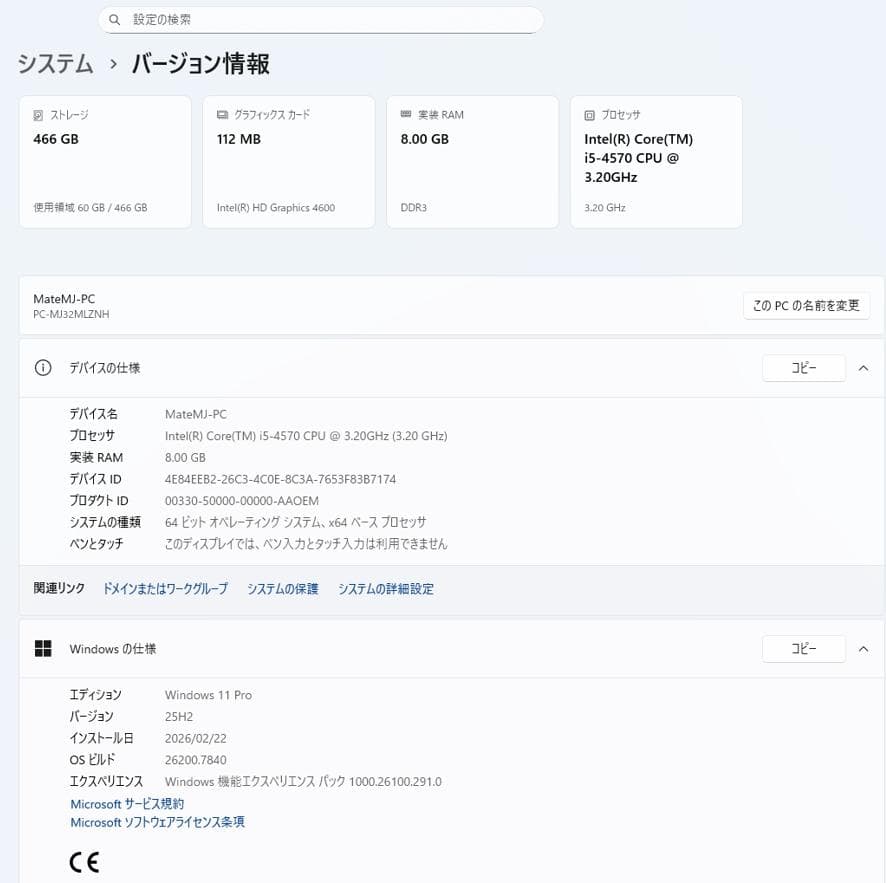Click 関連リンク label
Viewport: 886px width, 883px height.
pos(59,588)
